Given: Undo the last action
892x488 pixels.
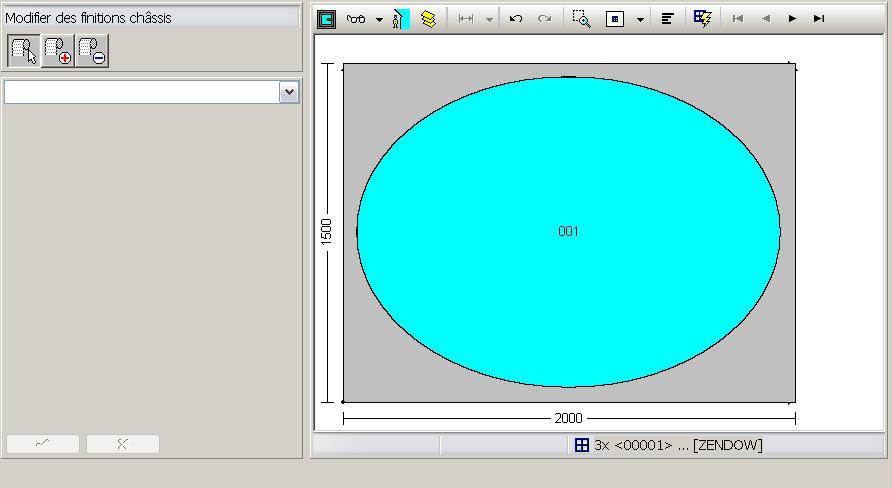Looking at the screenshot, I should [x=516, y=19].
